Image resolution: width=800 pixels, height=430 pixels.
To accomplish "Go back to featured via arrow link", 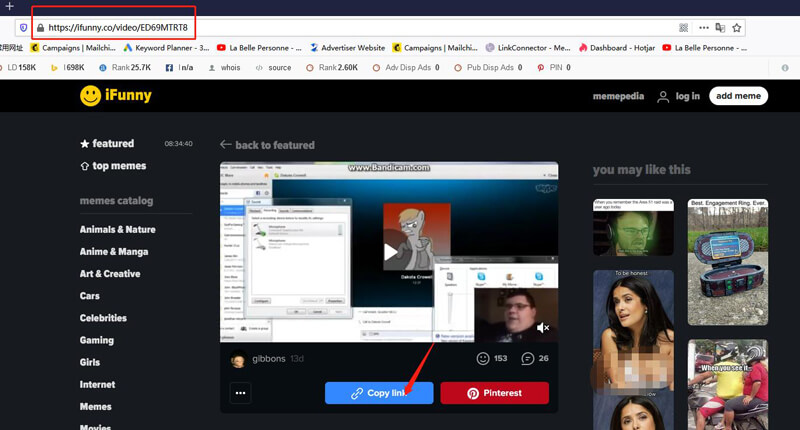I will coord(267,145).
